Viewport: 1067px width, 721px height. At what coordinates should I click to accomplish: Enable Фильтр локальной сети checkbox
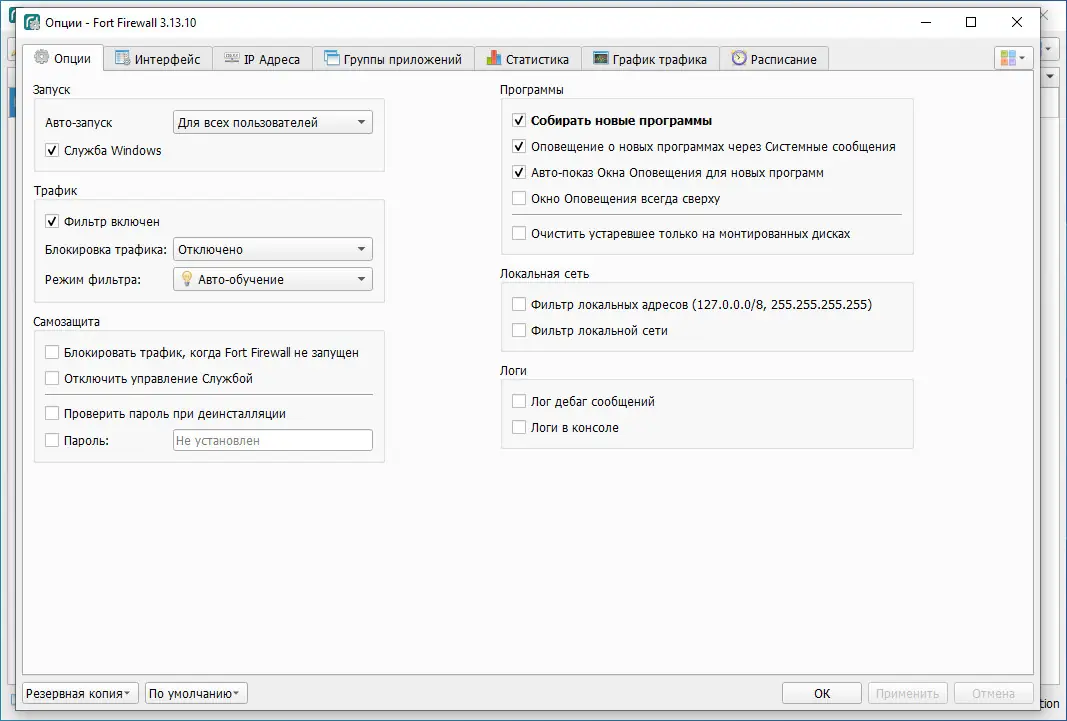[x=519, y=330]
